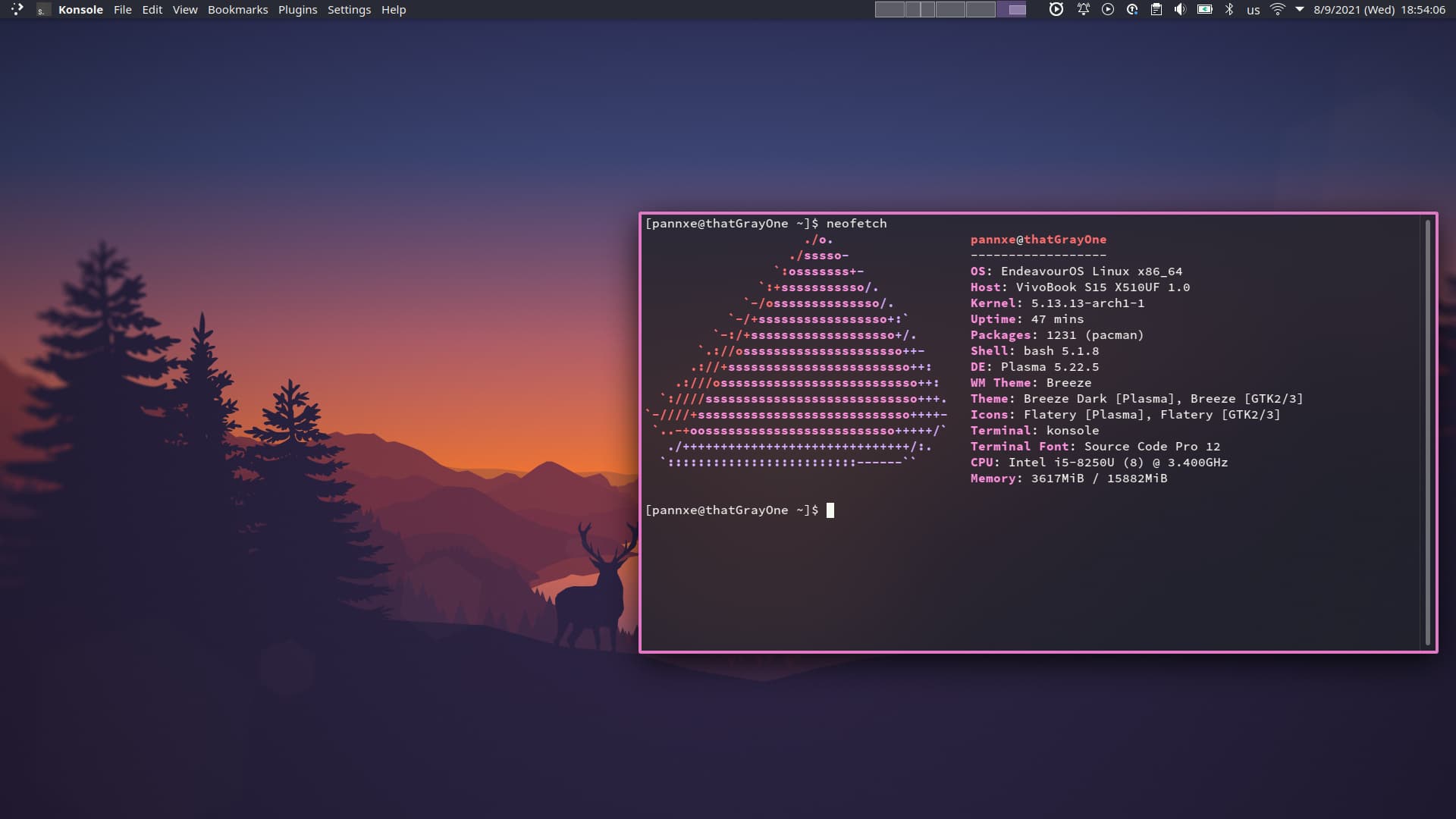Open the audio volume tray icon
Viewport: 1456px width, 819px height.
pyautogui.click(x=1180, y=10)
